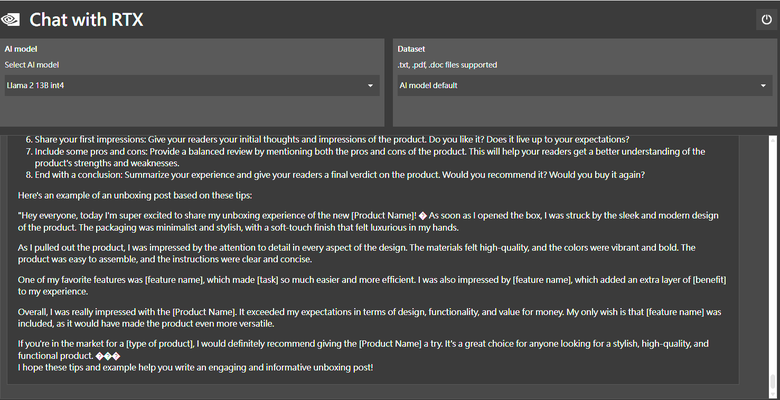
Task: Click the AI model dropdown arrow
Action: click(x=370, y=86)
